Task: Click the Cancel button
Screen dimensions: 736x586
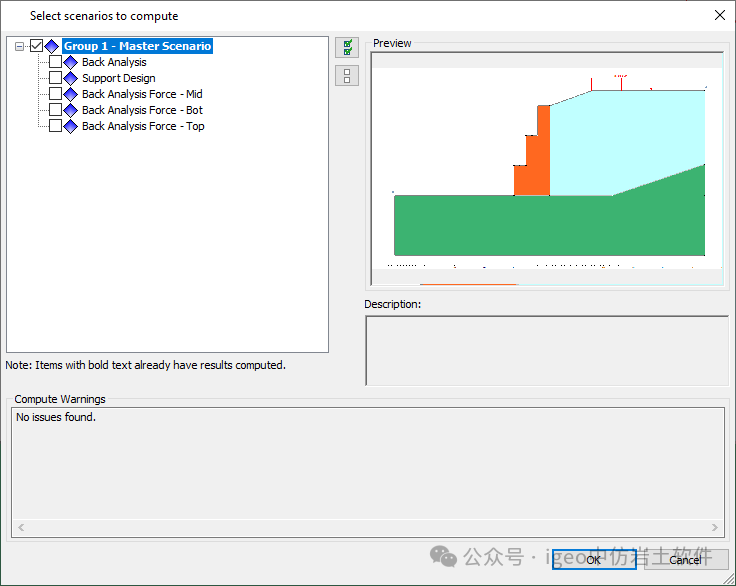Action: [686, 560]
